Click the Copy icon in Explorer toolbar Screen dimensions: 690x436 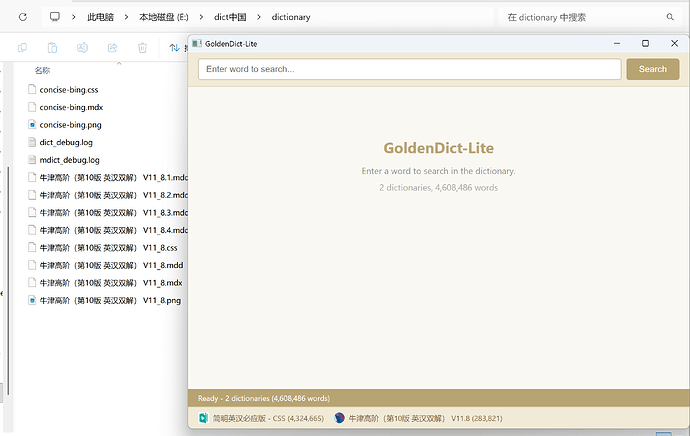[22, 48]
